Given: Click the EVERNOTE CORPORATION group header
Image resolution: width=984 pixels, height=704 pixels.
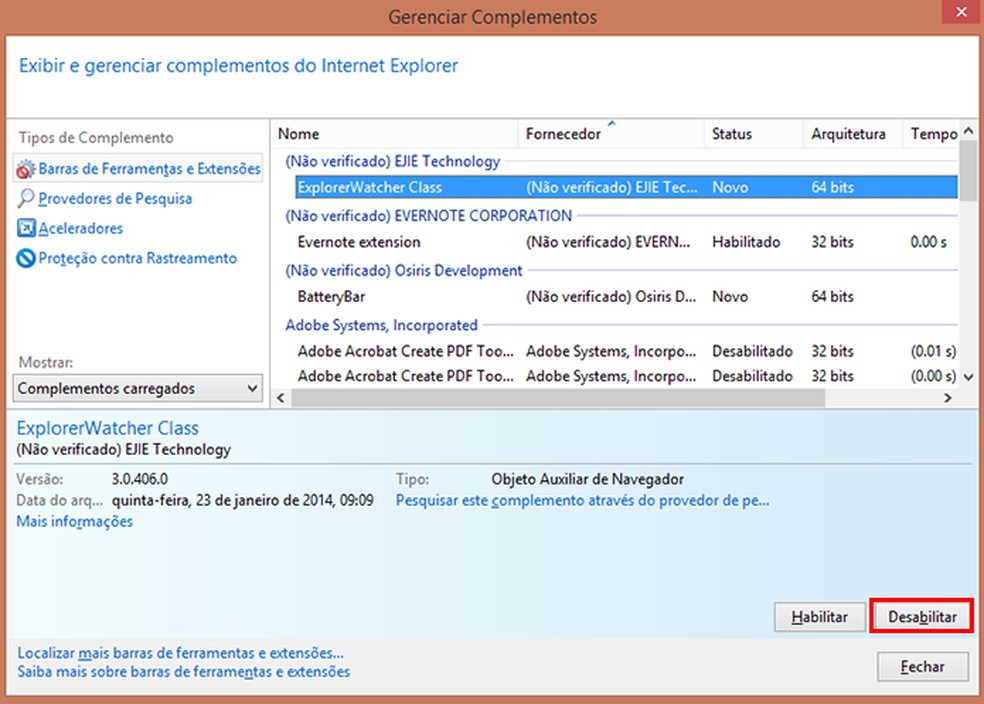Looking at the screenshot, I should click(429, 216).
